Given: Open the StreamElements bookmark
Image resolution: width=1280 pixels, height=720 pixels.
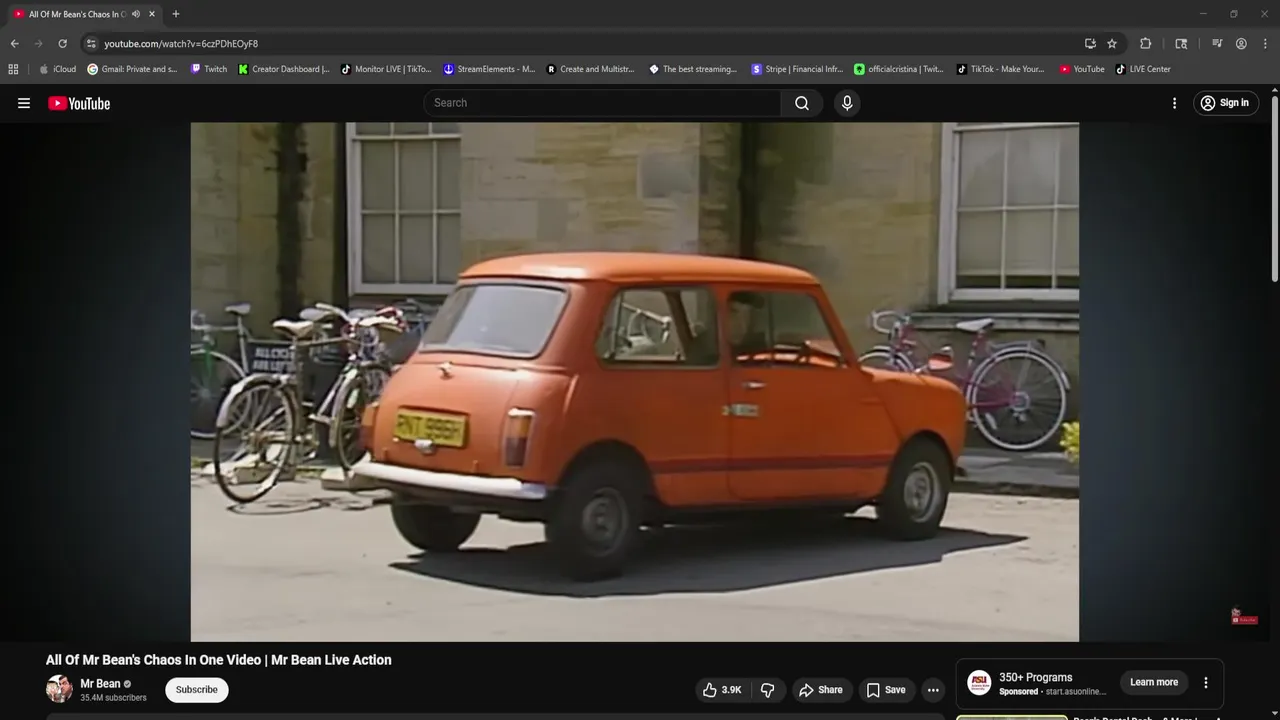Looking at the screenshot, I should pyautogui.click(x=489, y=69).
